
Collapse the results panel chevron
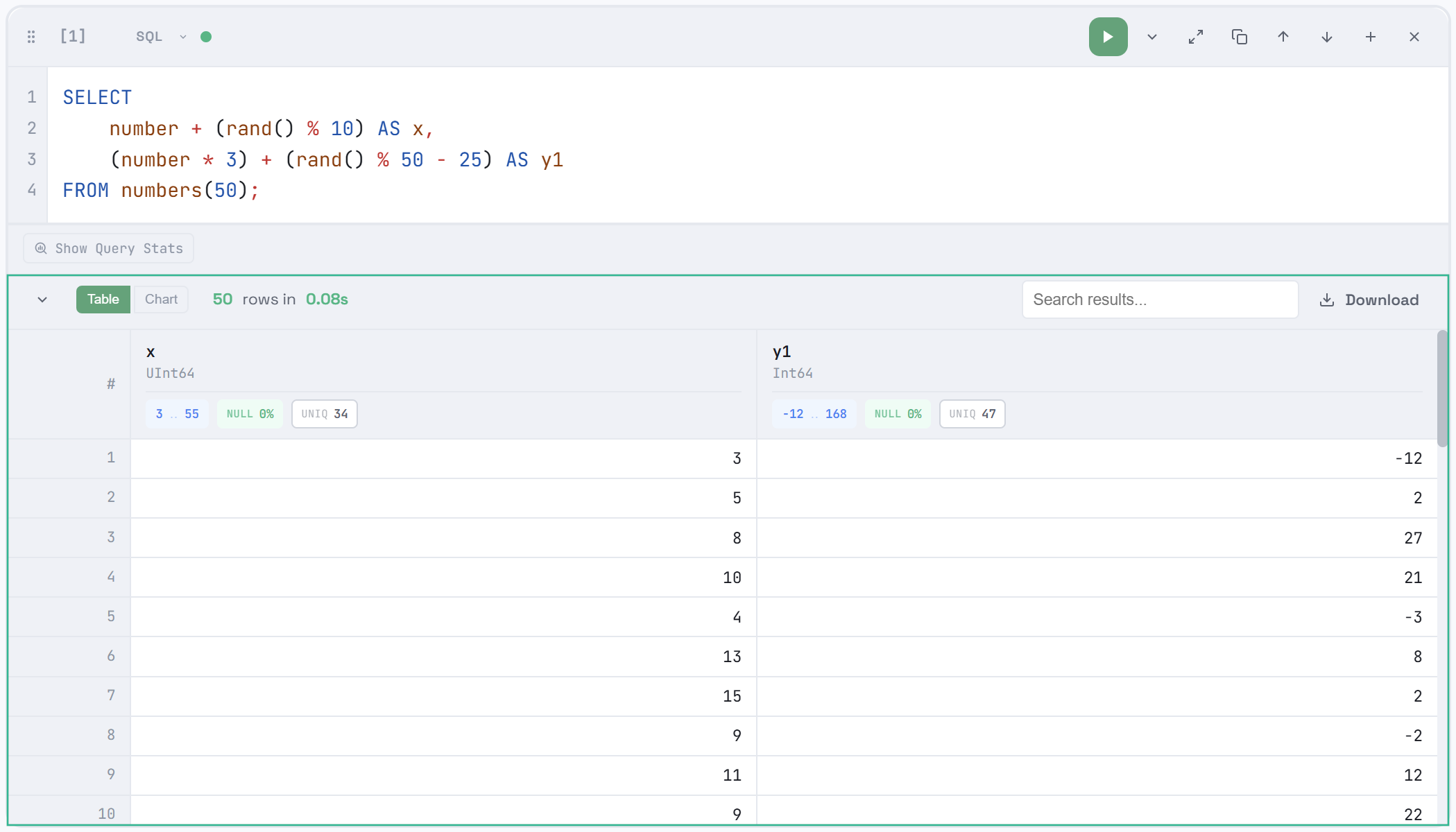[x=42, y=300]
